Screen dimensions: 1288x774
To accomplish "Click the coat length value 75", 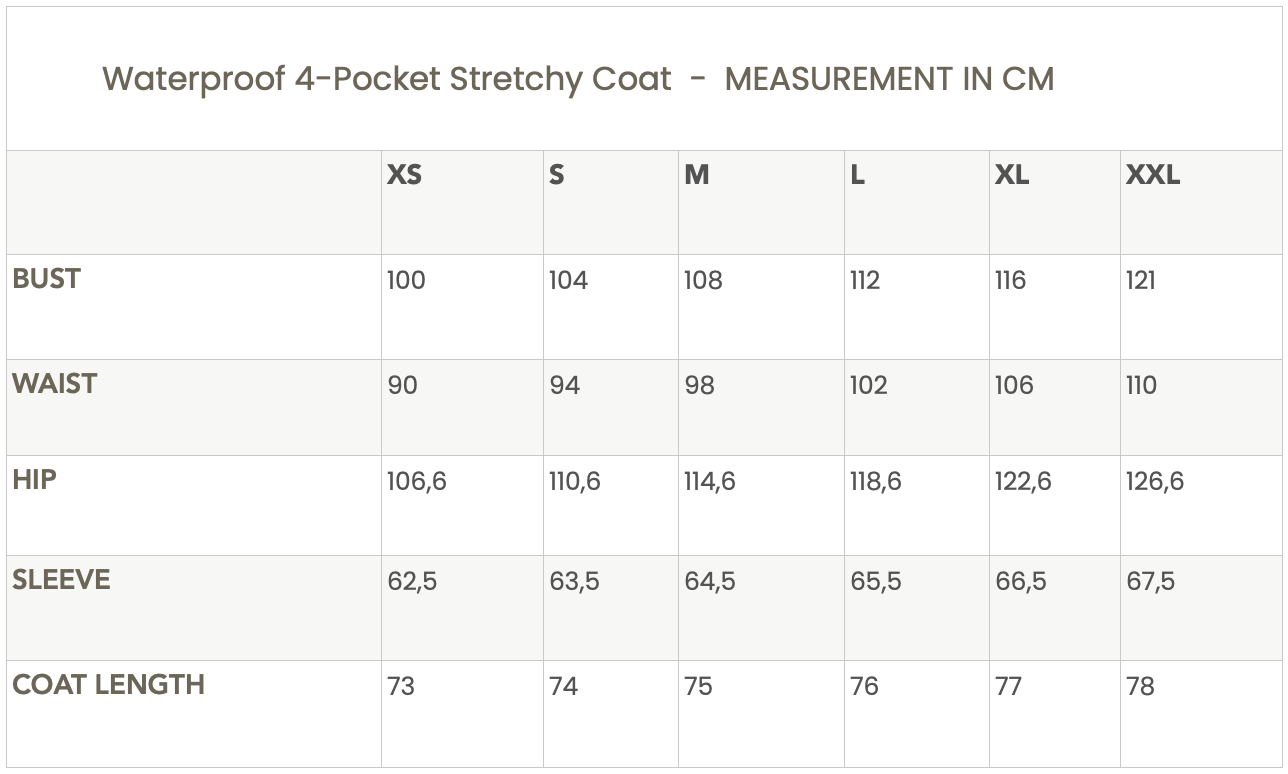I will click(x=698, y=687).
